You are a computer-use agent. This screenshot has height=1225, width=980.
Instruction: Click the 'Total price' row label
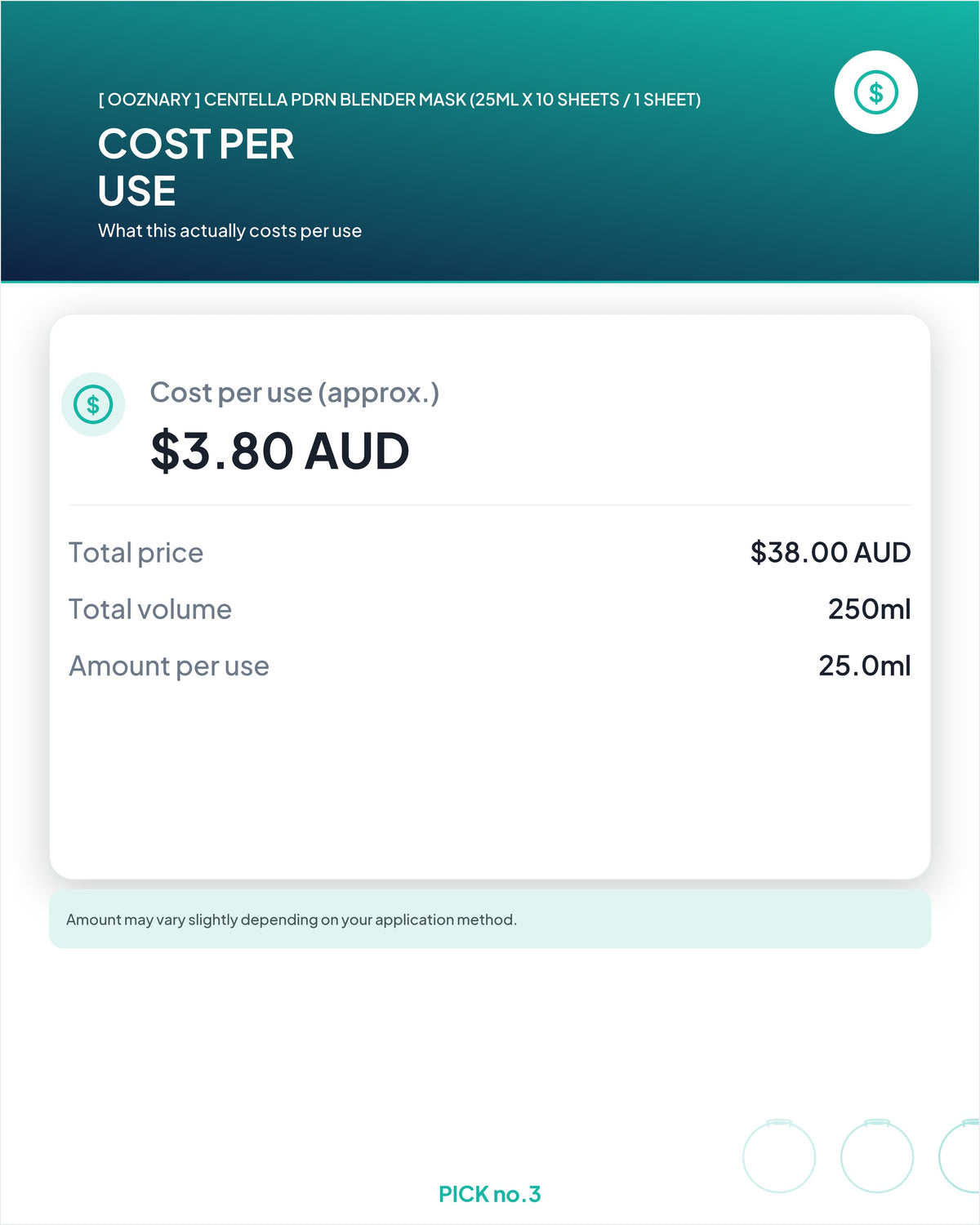pyautogui.click(x=136, y=553)
